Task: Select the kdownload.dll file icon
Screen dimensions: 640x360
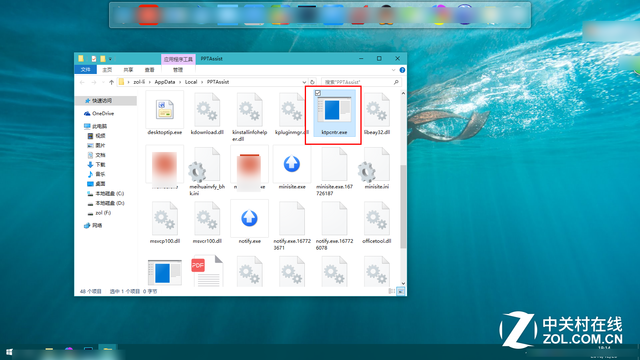Action: click(x=207, y=110)
